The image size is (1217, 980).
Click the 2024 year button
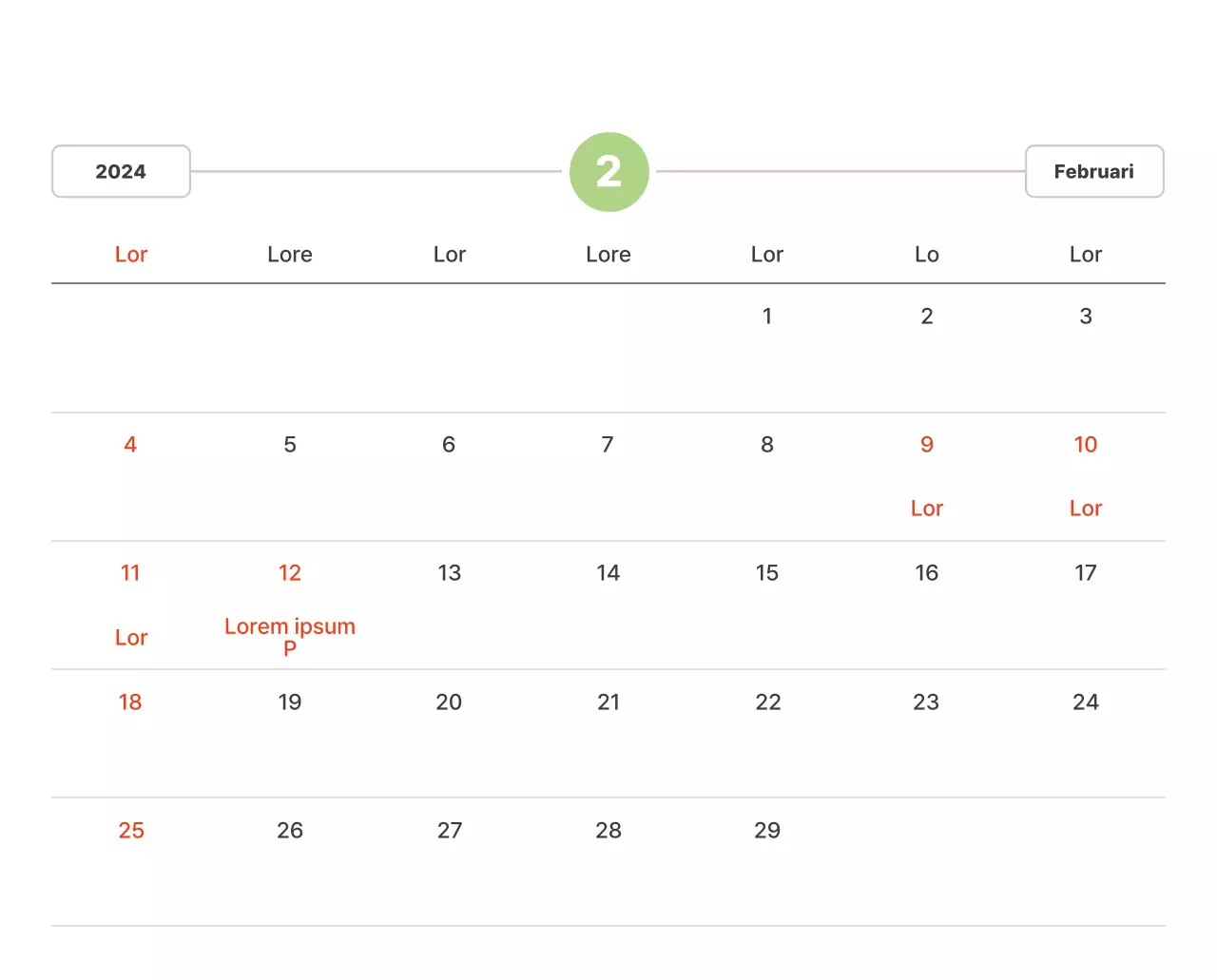(121, 172)
